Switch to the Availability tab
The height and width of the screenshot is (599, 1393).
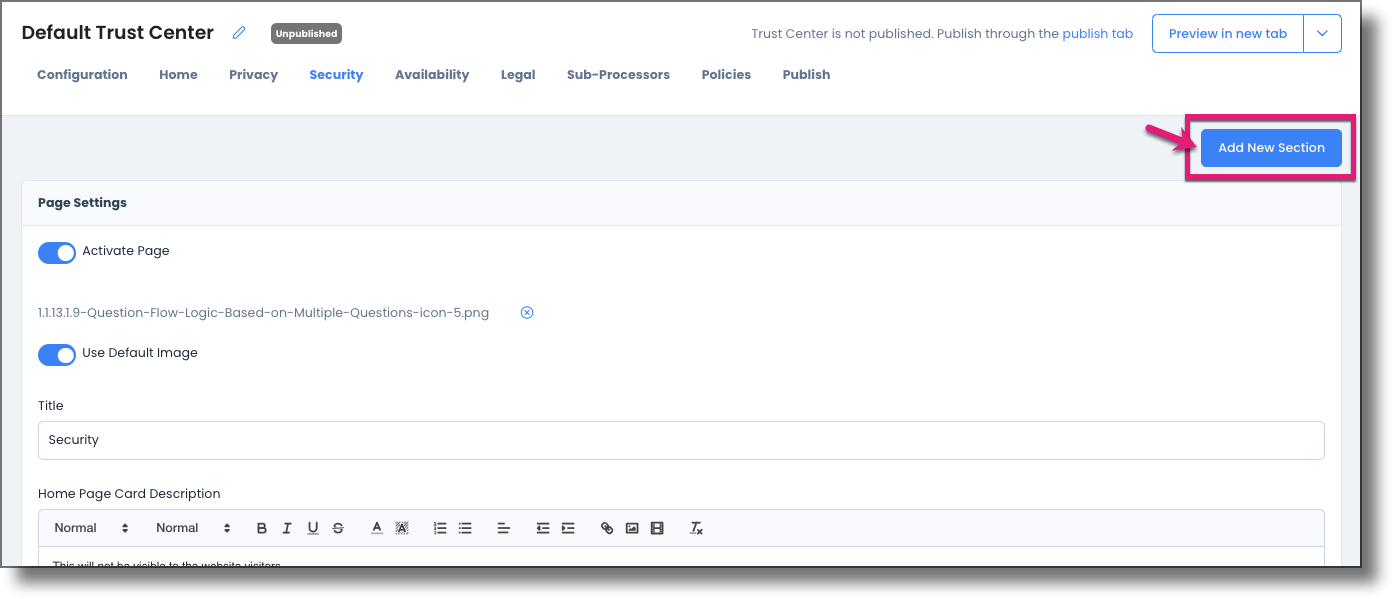[x=432, y=75]
